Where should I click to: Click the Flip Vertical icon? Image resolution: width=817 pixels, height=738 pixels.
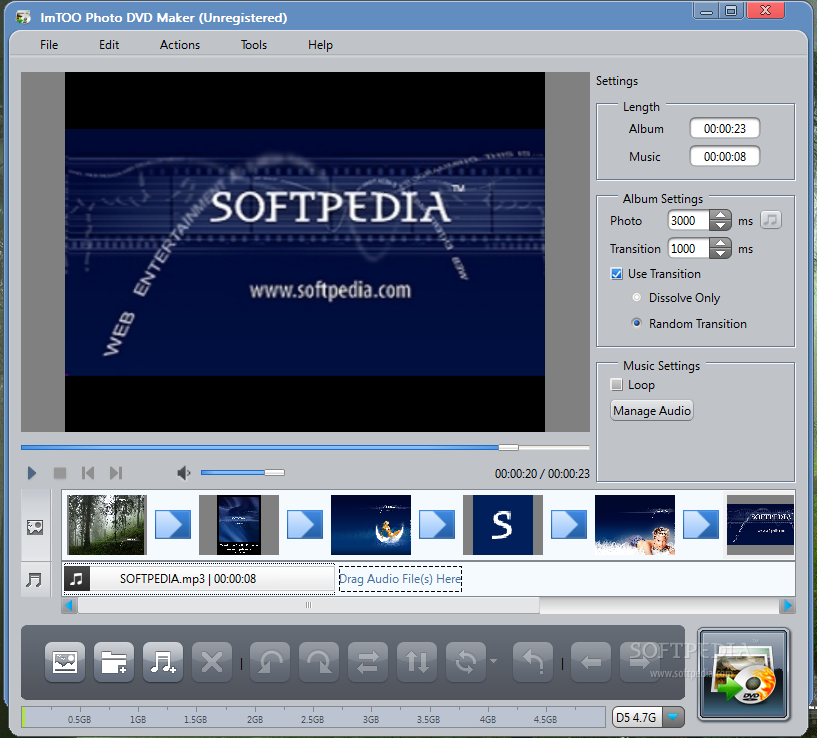(417, 662)
